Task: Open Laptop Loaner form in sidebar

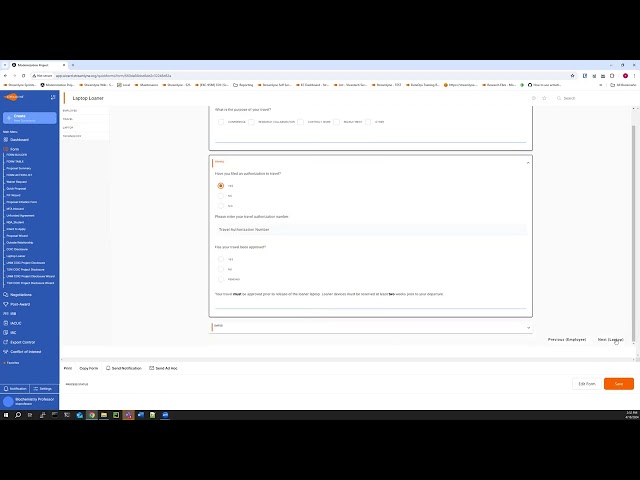Action: (16, 256)
